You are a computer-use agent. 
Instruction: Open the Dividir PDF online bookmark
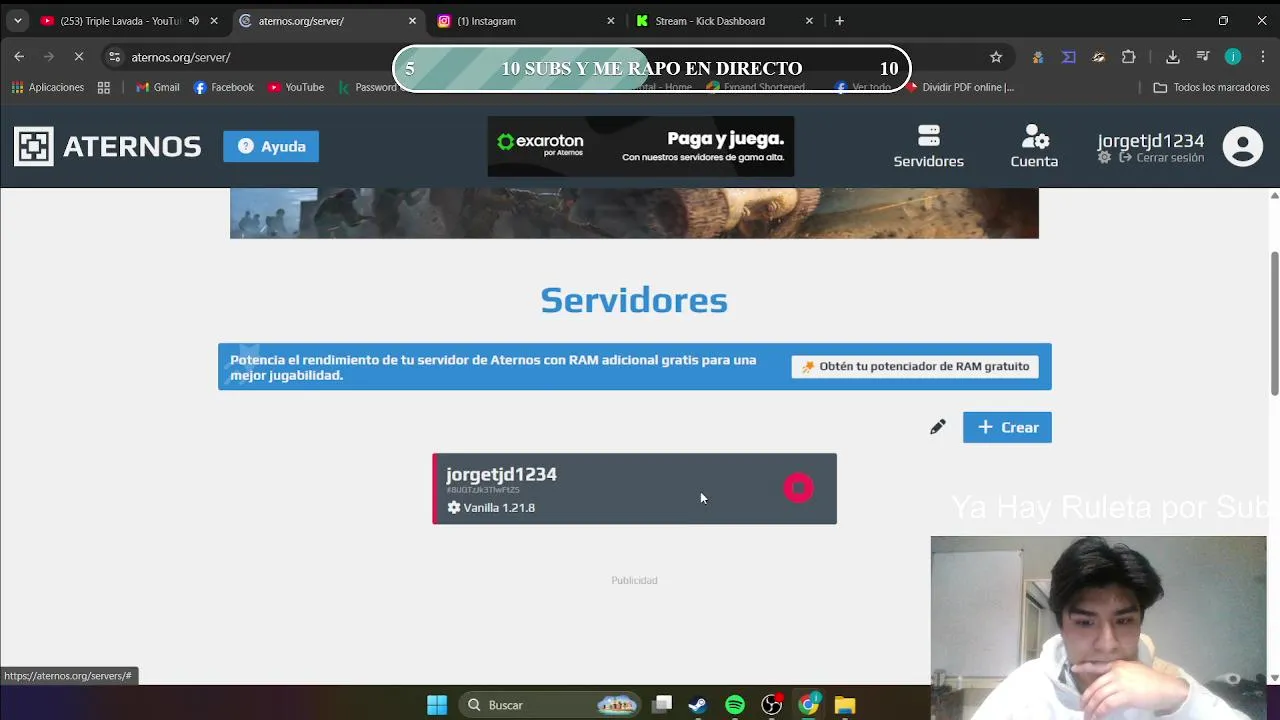click(960, 87)
